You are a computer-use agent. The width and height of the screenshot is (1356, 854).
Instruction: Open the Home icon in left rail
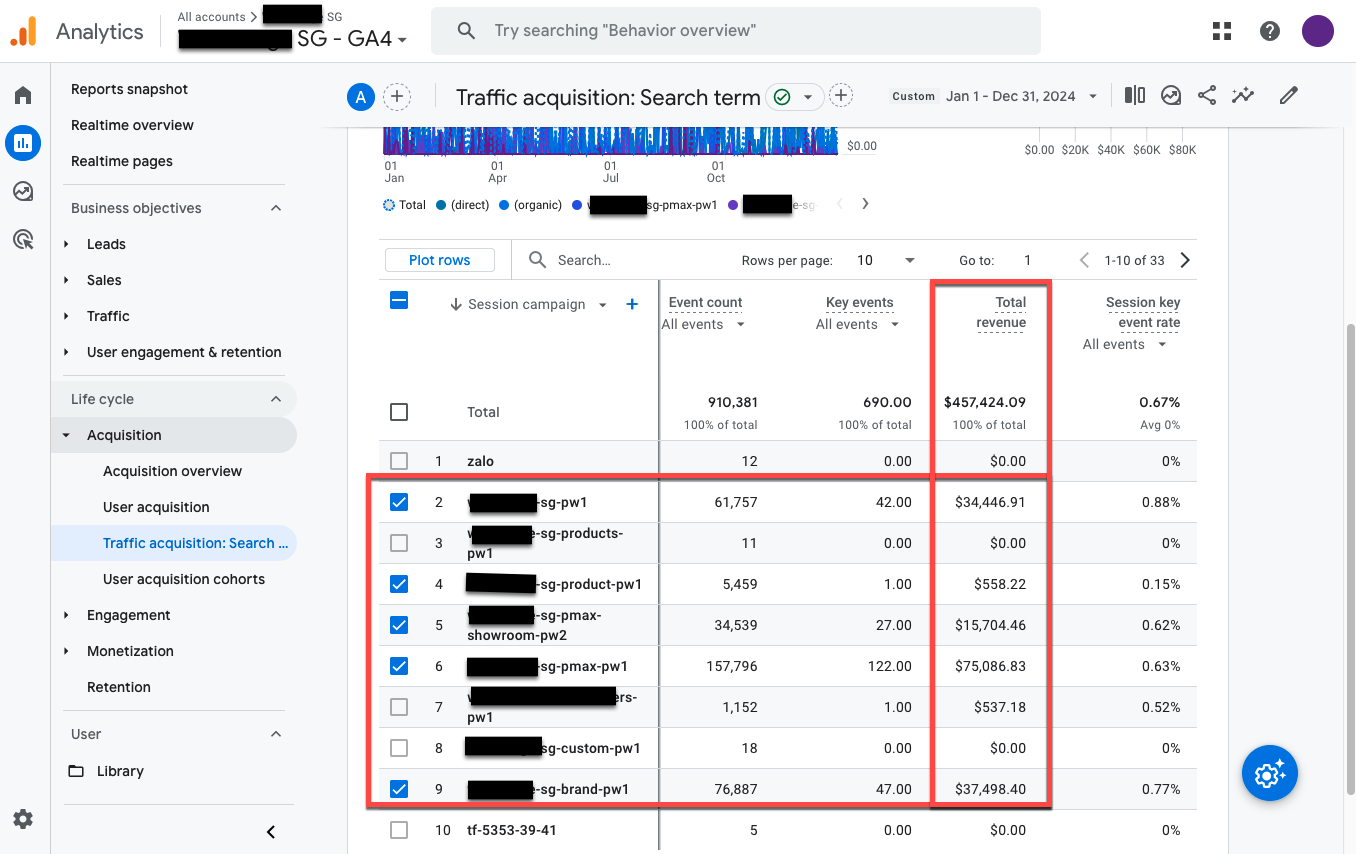[x=23, y=95]
